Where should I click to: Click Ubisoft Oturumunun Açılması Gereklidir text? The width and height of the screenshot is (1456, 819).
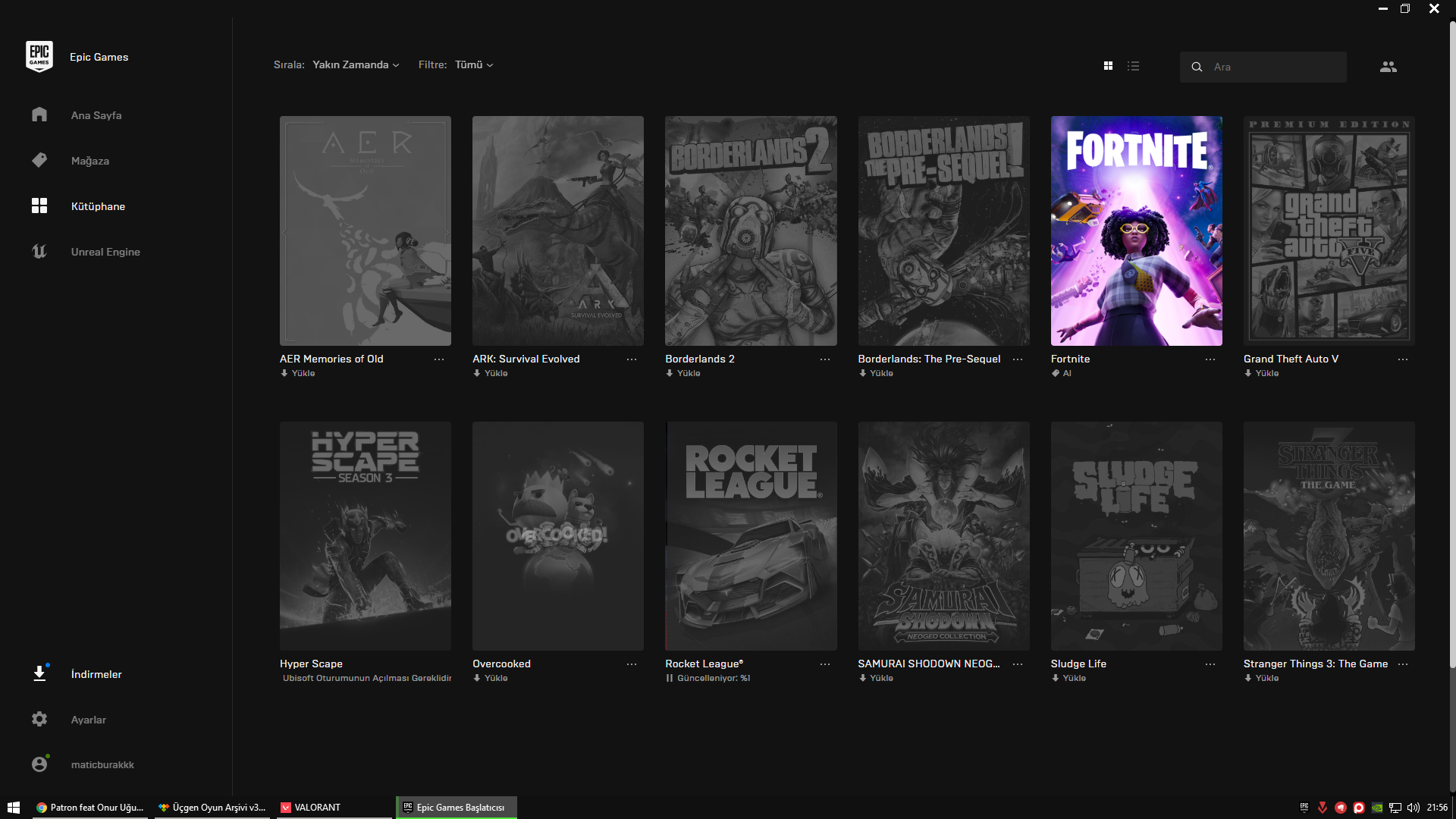pyautogui.click(x=367, y=678)
